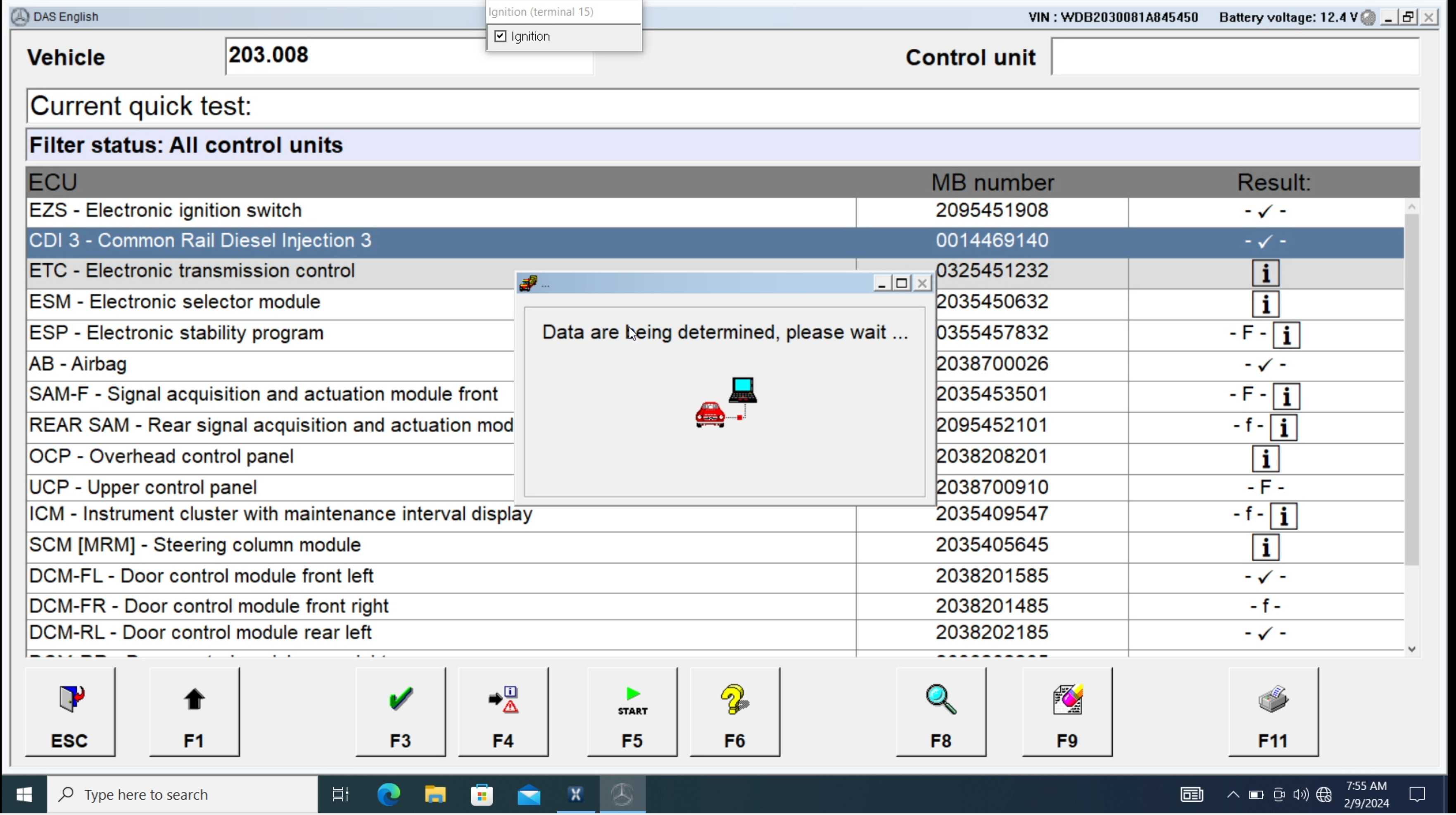
Task: Click the Control unit input field
Action: point(1235,57)
